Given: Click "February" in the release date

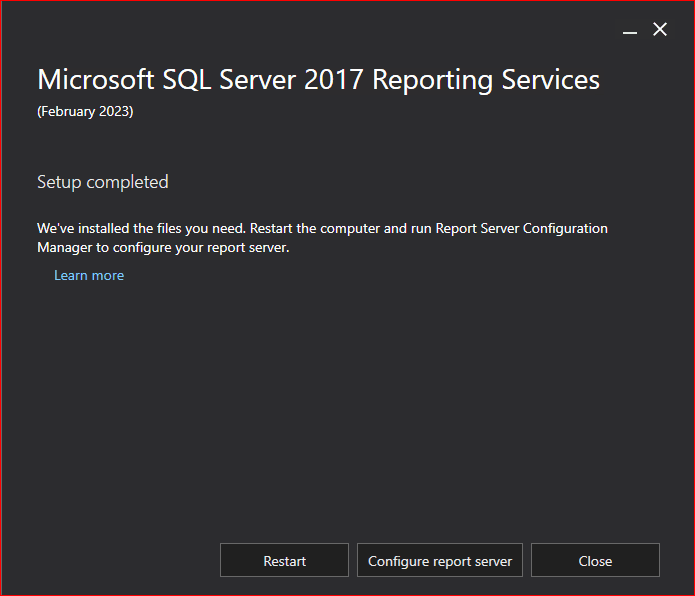Looking at the screenshot, I should click(68, 111).
